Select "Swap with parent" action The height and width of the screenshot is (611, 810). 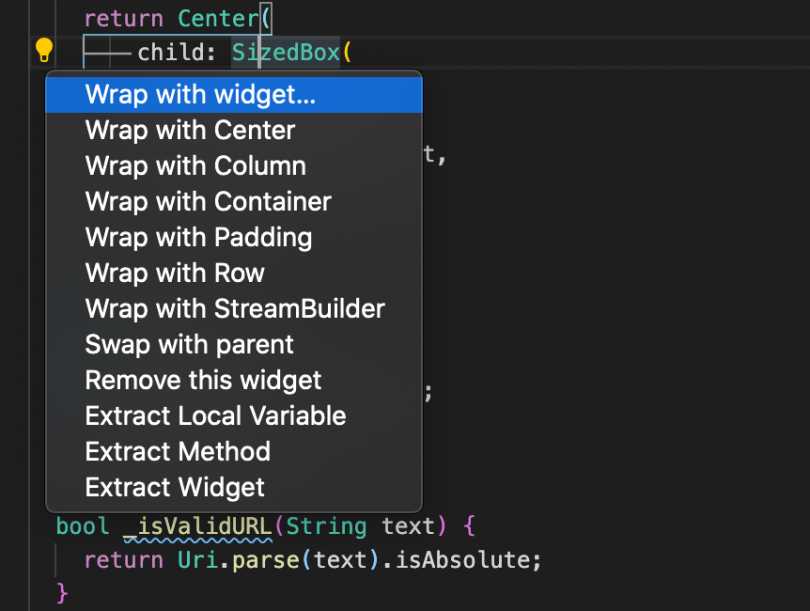[189, 344]
